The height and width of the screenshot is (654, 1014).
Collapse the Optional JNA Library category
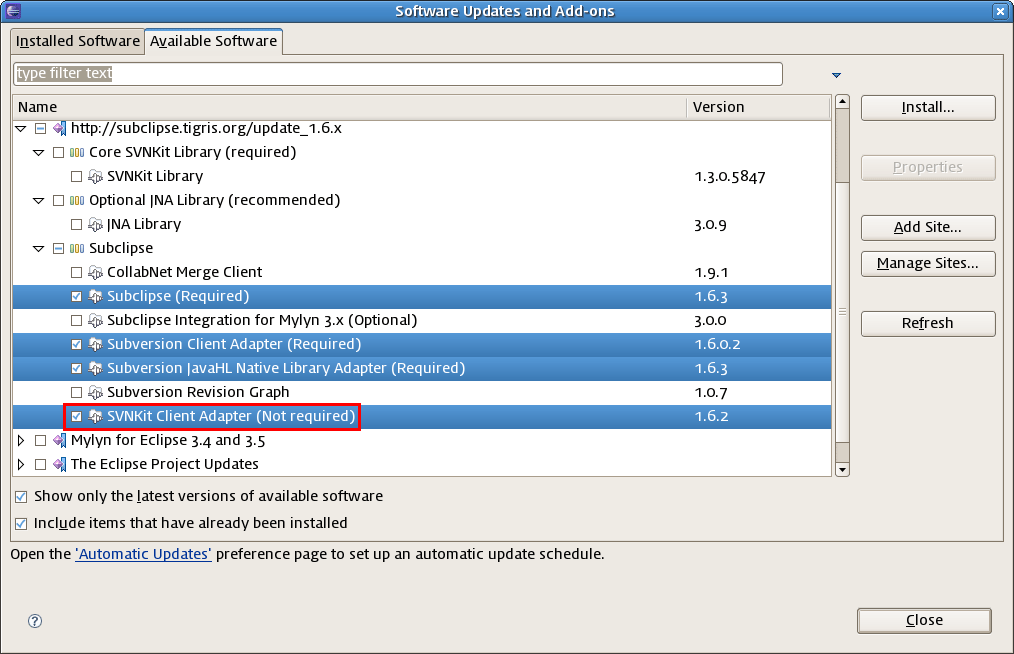(x=39, y=201)
